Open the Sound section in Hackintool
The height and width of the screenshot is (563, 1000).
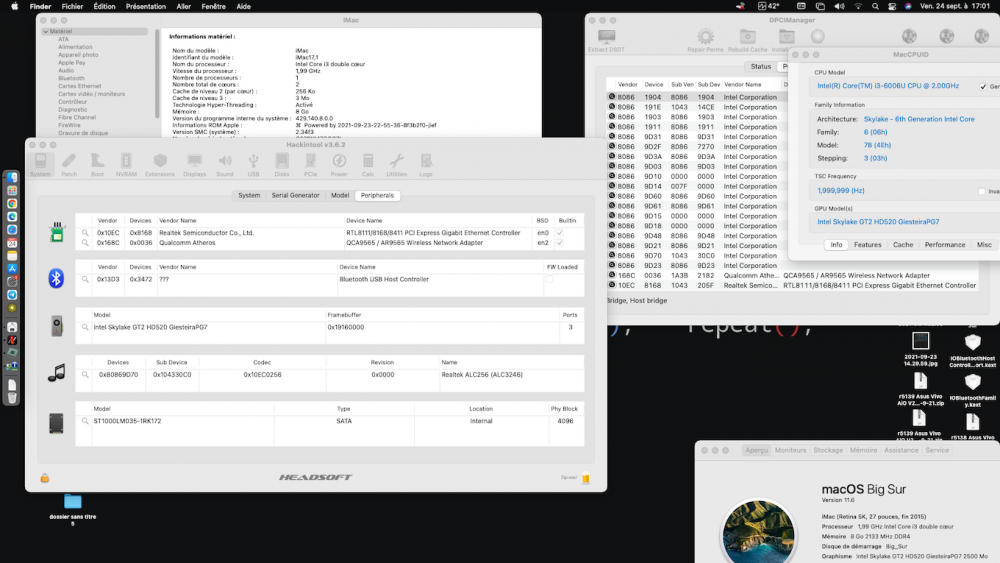(x=224, y=165)
